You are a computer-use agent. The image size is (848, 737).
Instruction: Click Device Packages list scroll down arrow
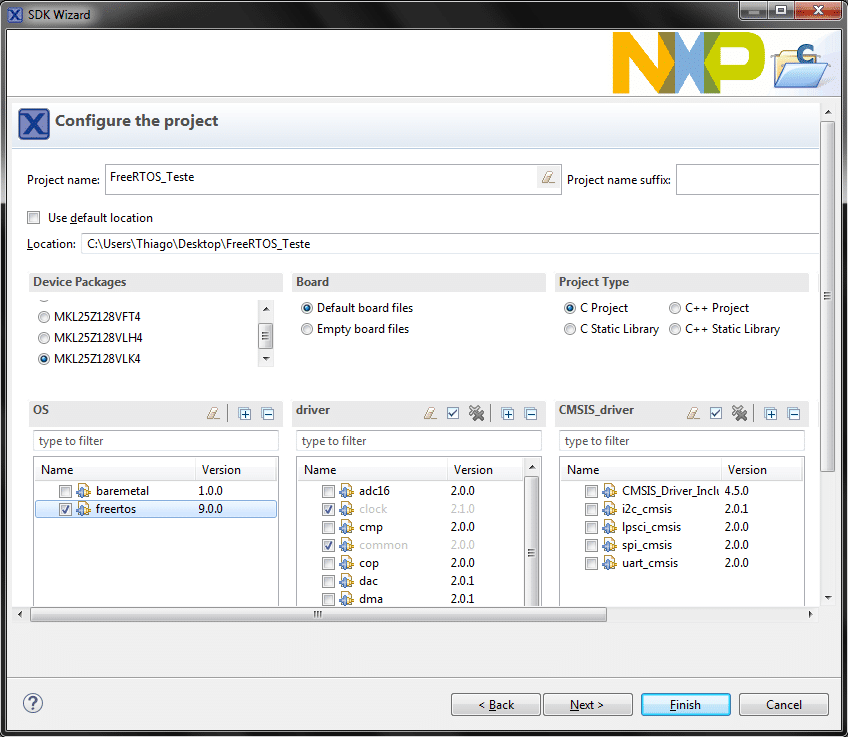[x=266, y=358]
